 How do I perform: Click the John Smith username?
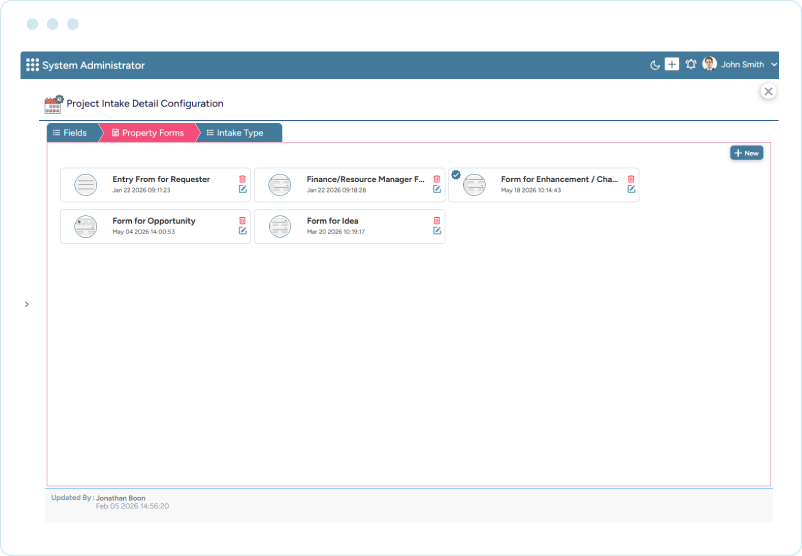coord(743,64)
